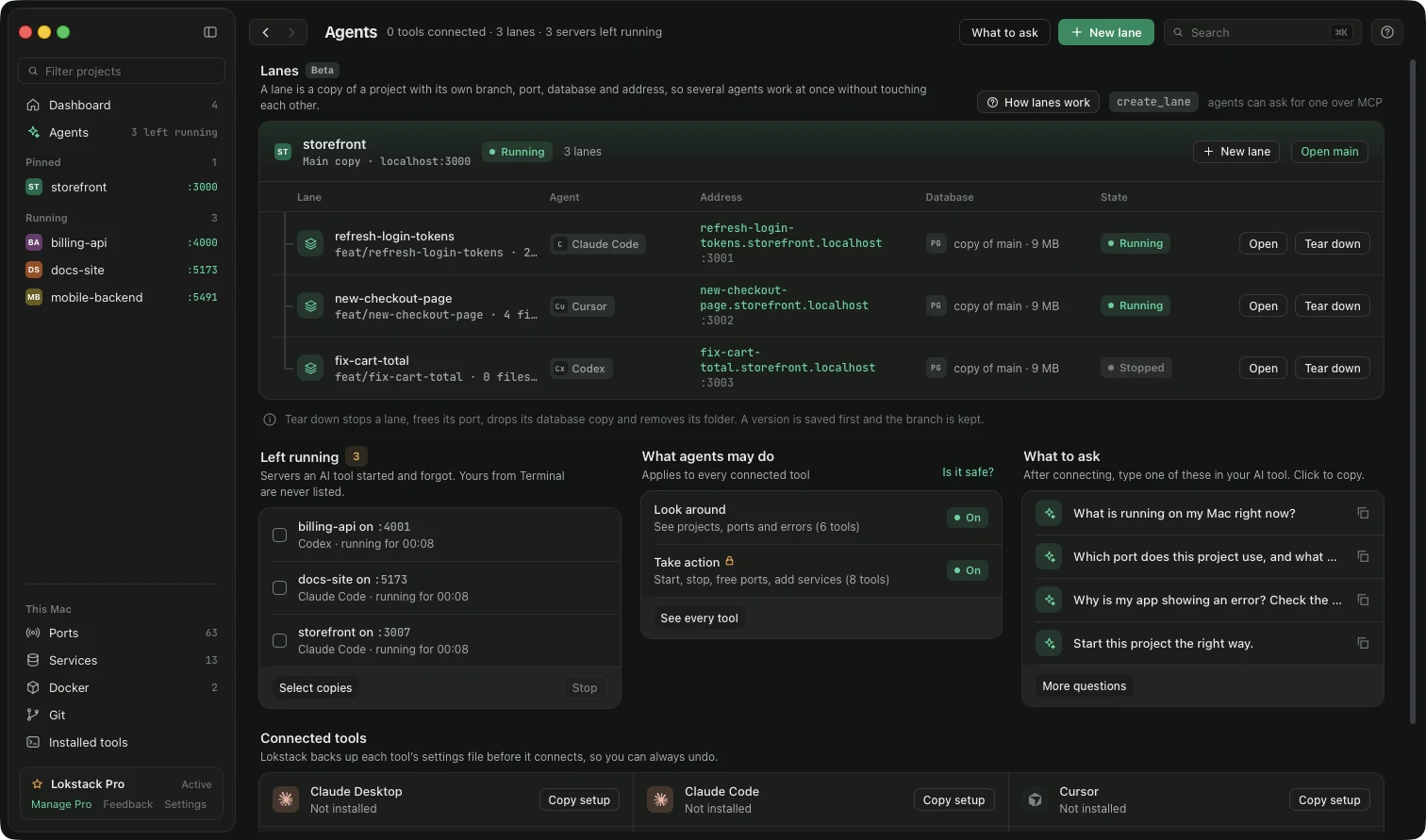Image resolution: width=1426 pixels, height=840 pixels.
Task: Tear down the fix-cart-total lane
Action: (1332, 368)
